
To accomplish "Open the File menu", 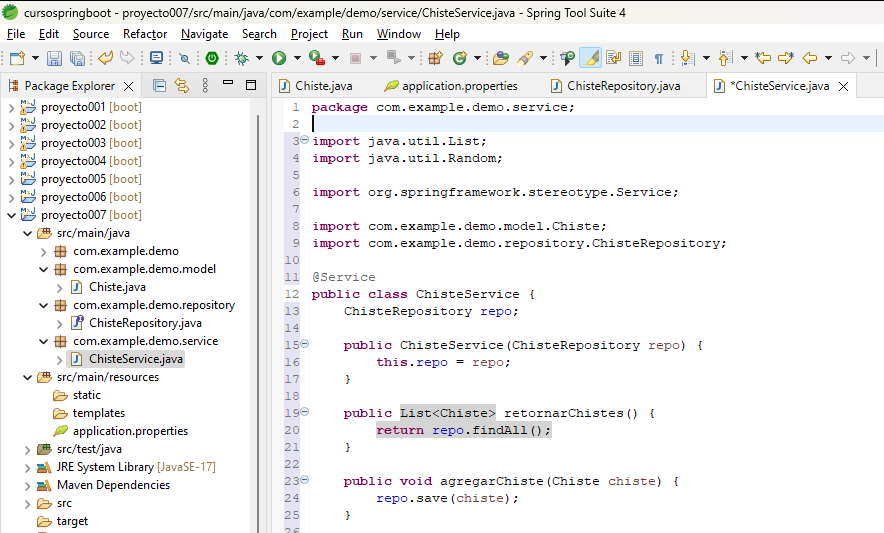I will coord(16,34).
